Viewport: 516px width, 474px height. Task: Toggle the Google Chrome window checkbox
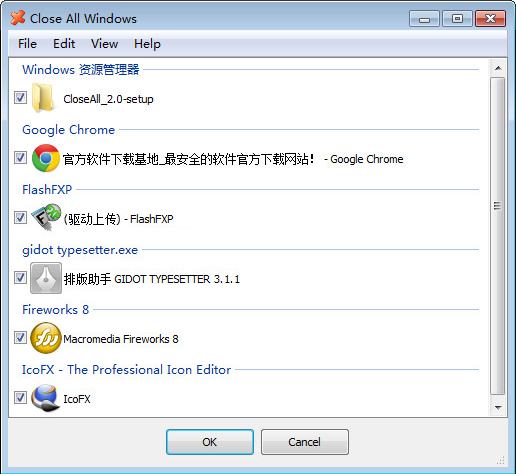point(20,157)
